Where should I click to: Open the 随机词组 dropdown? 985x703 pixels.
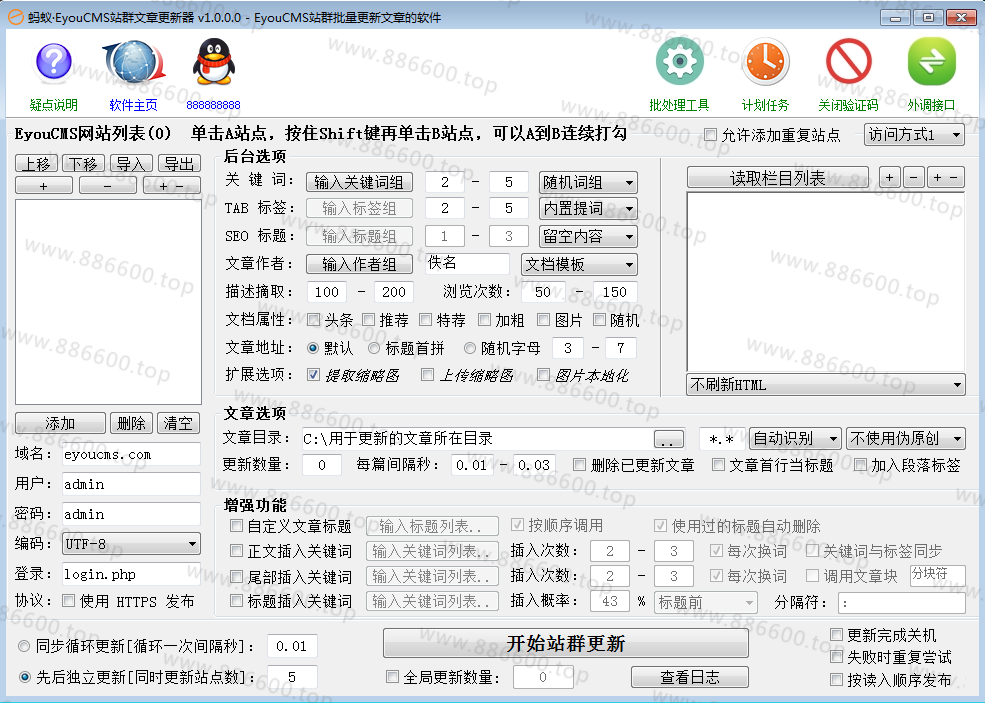click(588, 182)
